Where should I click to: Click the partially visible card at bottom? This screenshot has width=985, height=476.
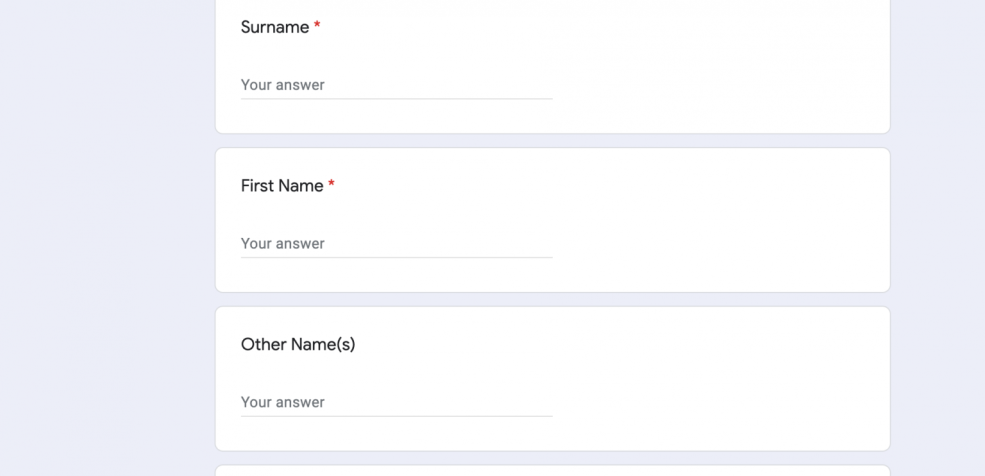(552, 471)
